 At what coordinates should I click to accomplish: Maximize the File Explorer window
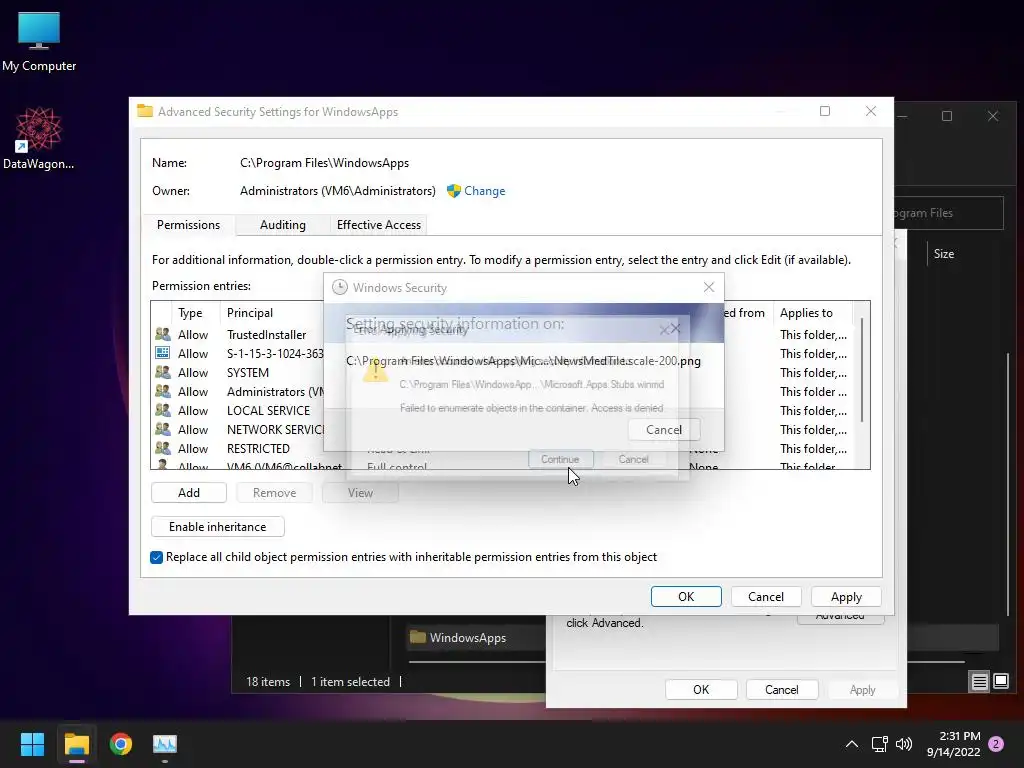click(947, 116)
